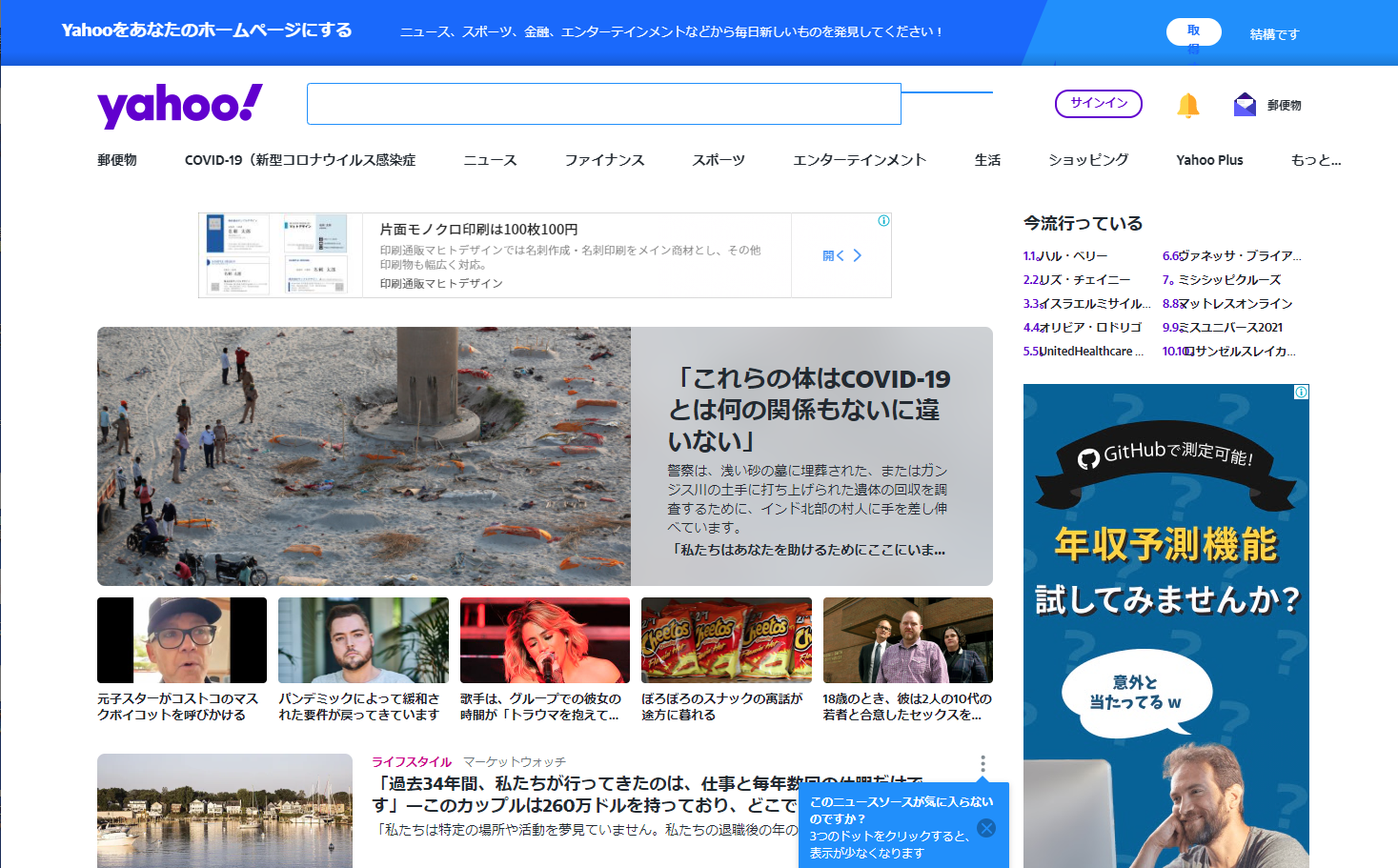Open caption 元子スターがコストコのマスク

point(178,706)
